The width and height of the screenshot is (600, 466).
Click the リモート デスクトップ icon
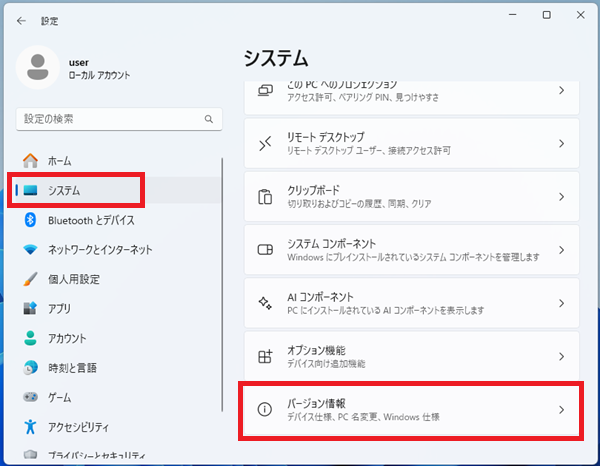[x=265, y=143]
